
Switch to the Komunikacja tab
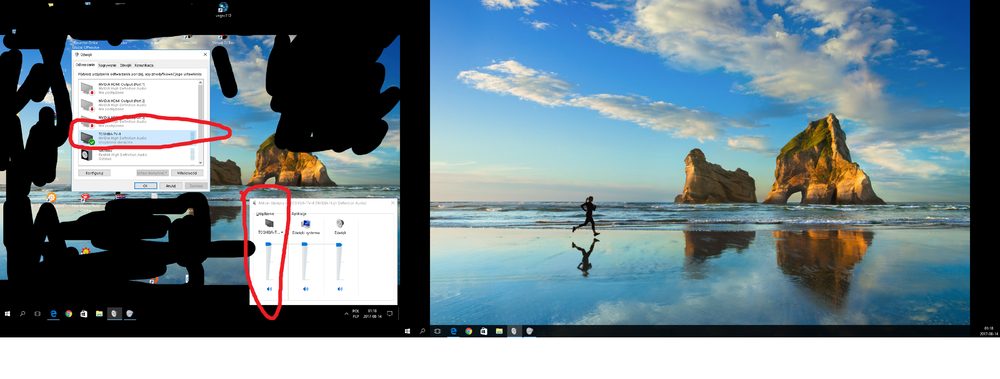144,65
